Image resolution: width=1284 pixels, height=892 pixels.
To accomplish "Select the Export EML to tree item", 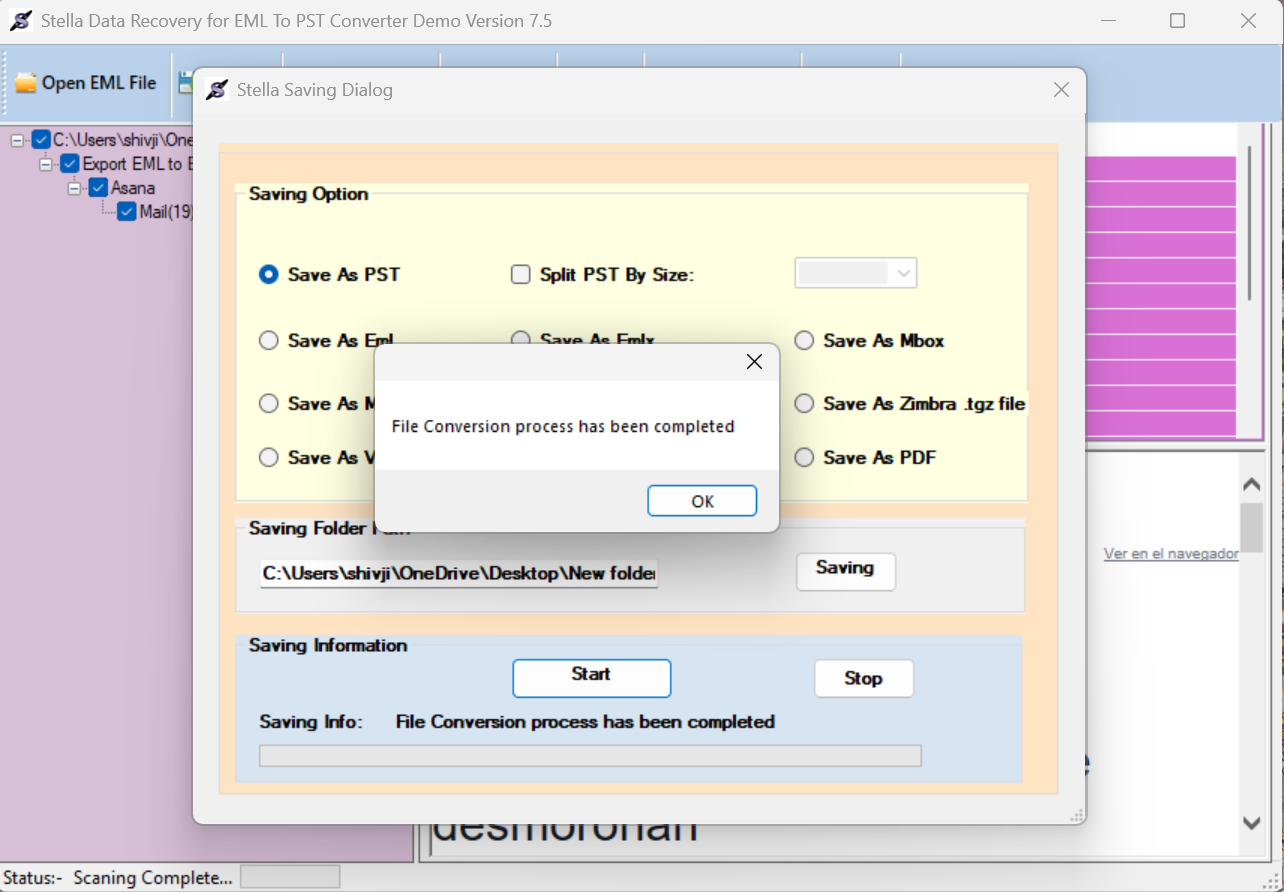I will point(137,164).
